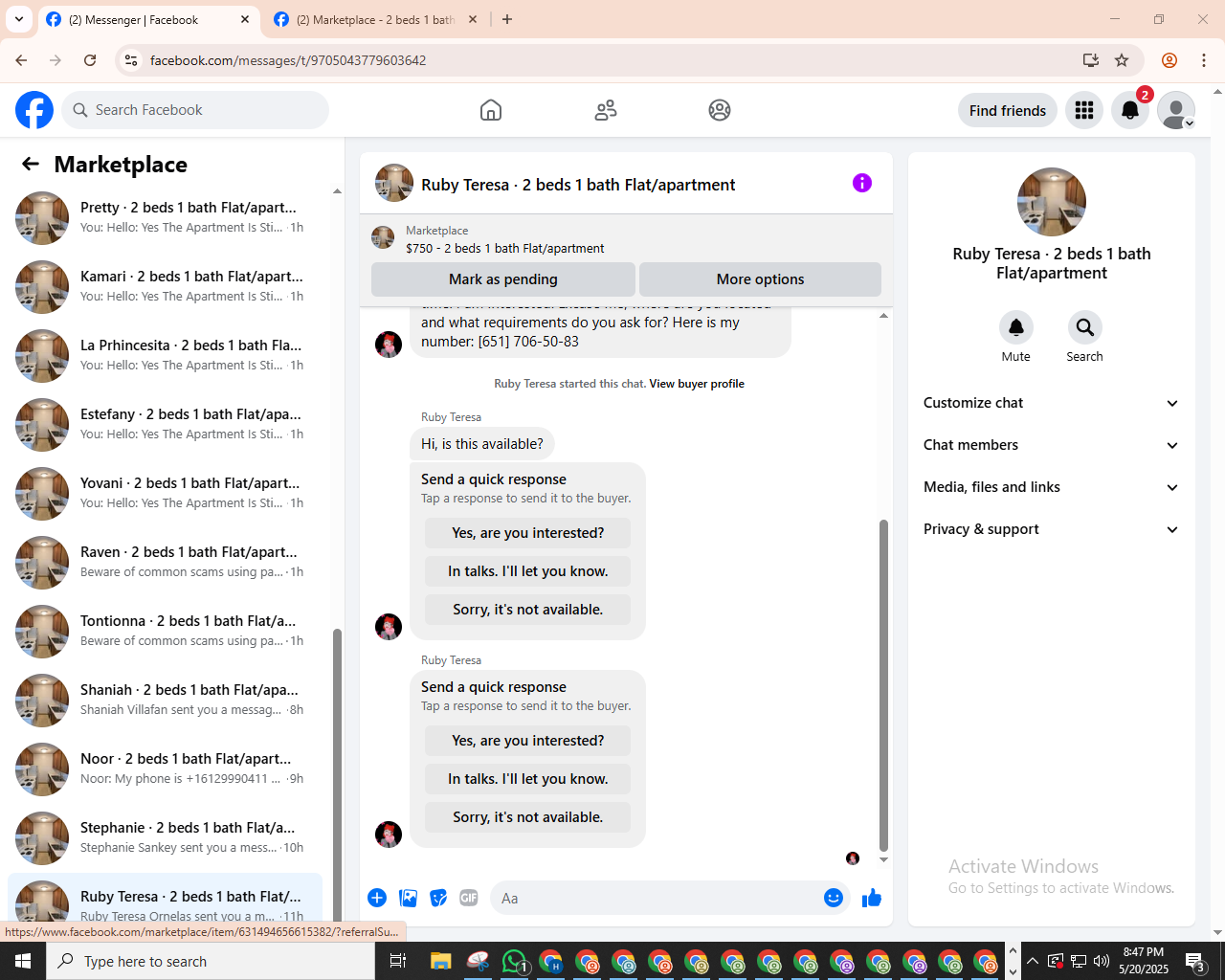Open the account profile avatar menu
The width and height of the screenshot is (1225, 980).
[1176, 111]
